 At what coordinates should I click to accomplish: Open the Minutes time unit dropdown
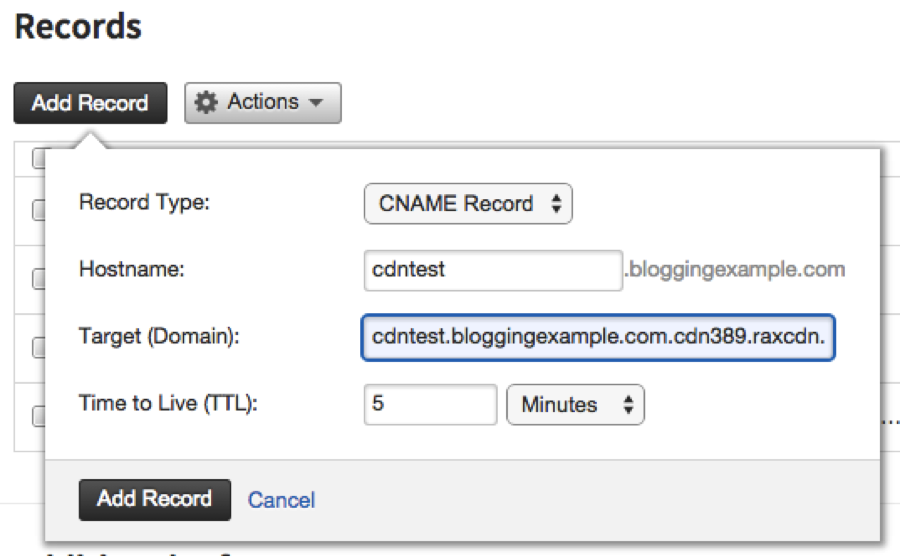pos(575,404)
